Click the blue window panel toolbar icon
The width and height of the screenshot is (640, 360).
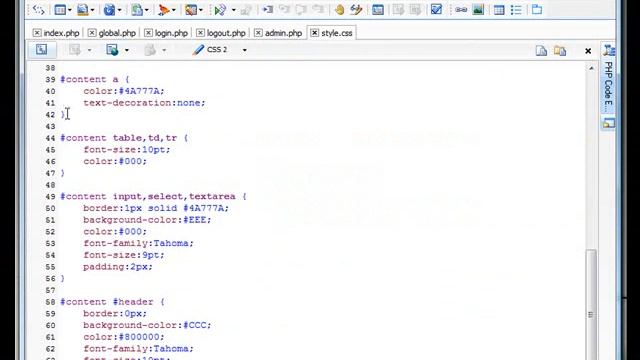(x=378, y=9)
